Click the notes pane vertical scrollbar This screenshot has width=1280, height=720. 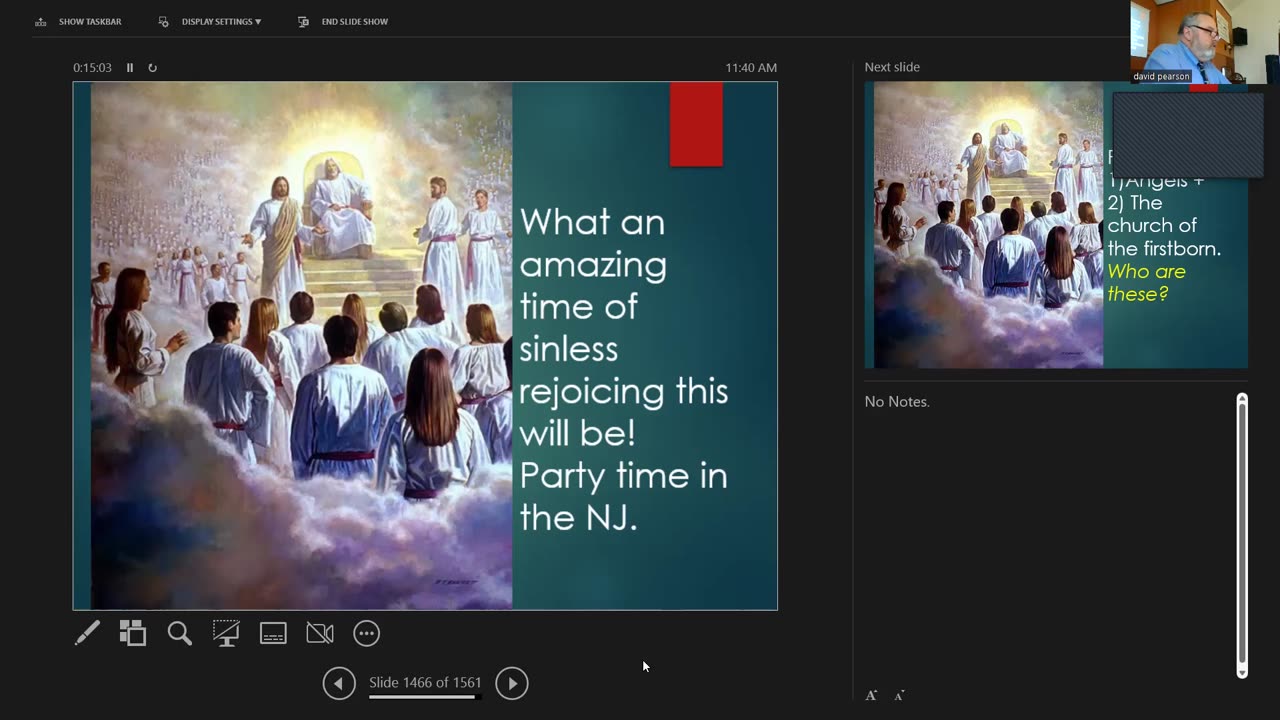pos(1242,536)
